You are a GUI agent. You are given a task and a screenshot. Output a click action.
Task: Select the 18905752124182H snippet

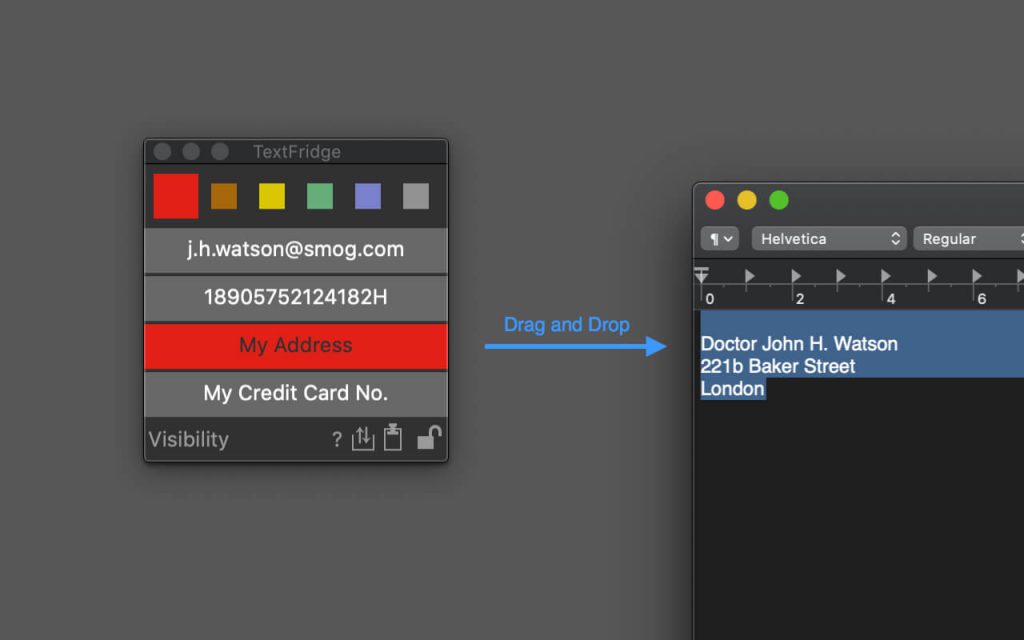296,297
